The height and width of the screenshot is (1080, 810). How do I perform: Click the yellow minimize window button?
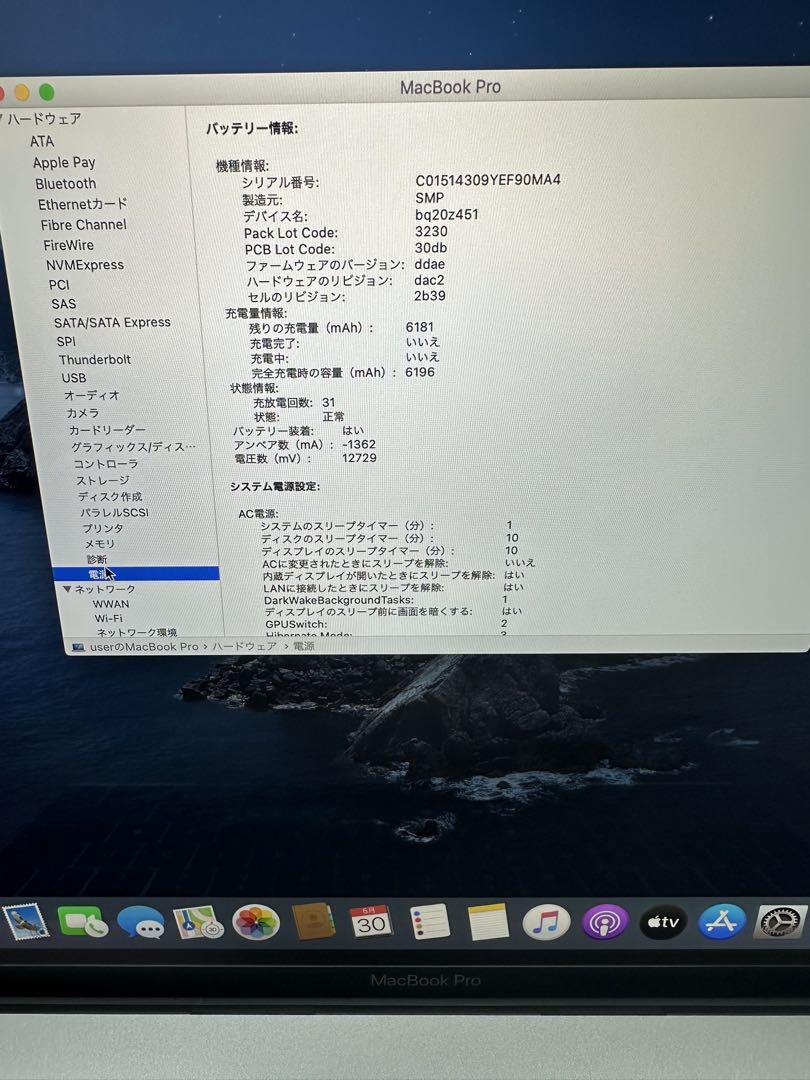pos(22,92)
